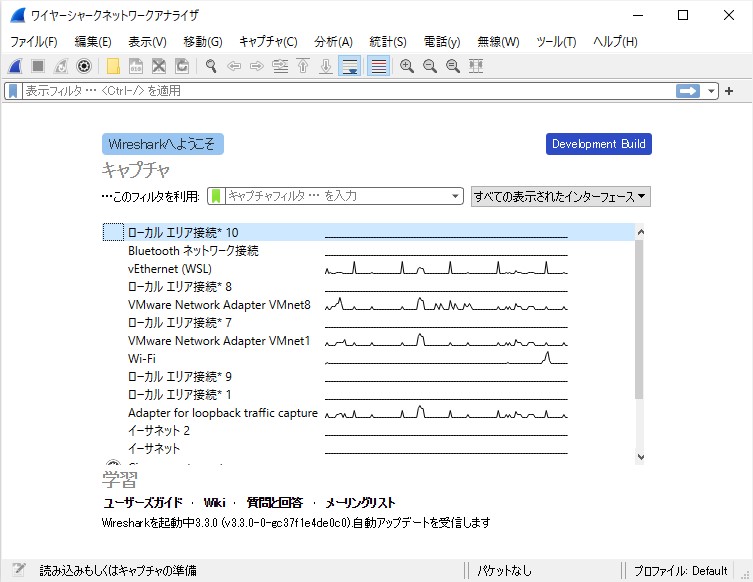
Task: Add a display filter button plus icon
Action: coord(729,91)
